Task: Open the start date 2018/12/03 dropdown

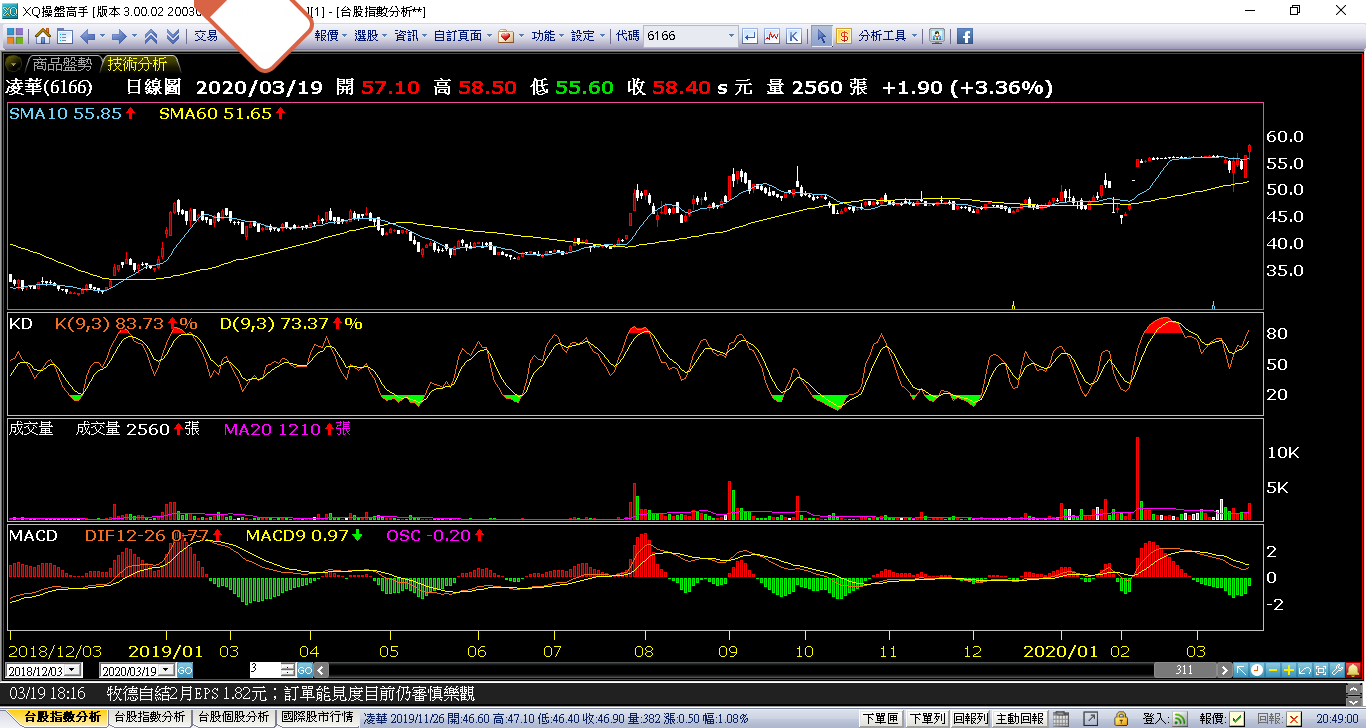Action: pyautogui.click(x=73, y=670)
